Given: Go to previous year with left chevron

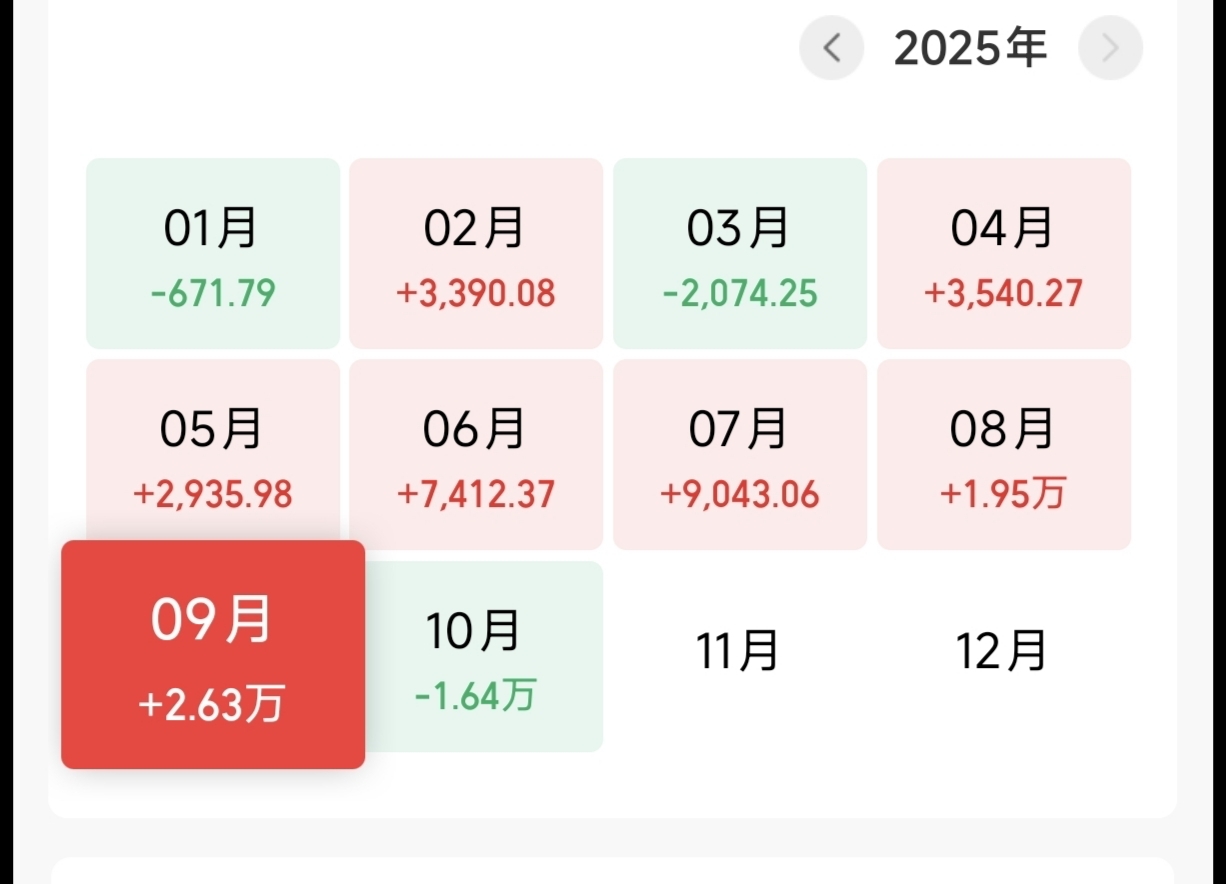Looking at the screenshot, I should pyautogui.click(x=831, y=47).
